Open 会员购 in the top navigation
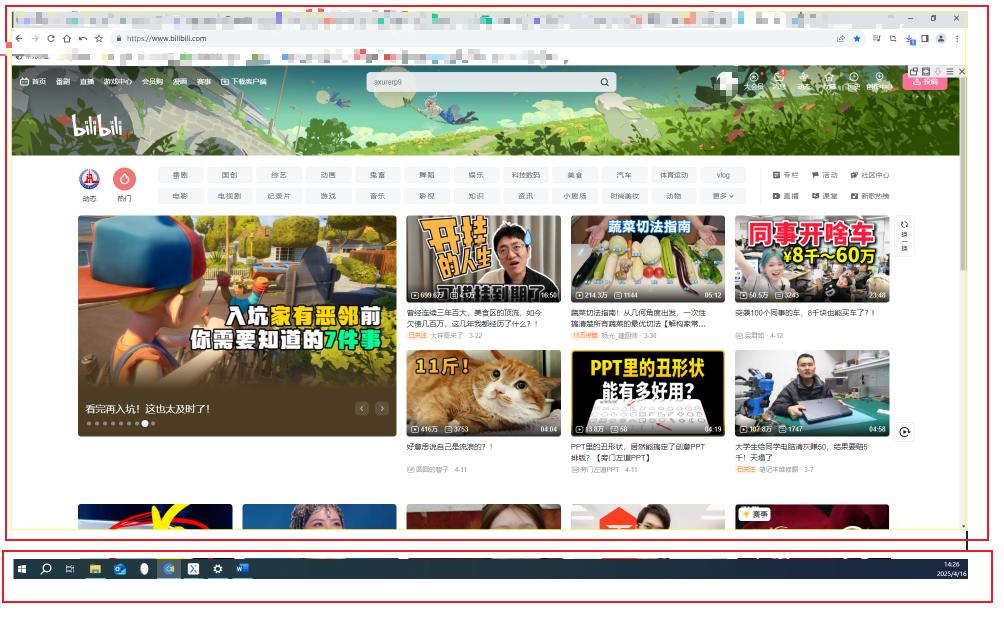The width and height of the screenshot is (1004, 624). 152,82
